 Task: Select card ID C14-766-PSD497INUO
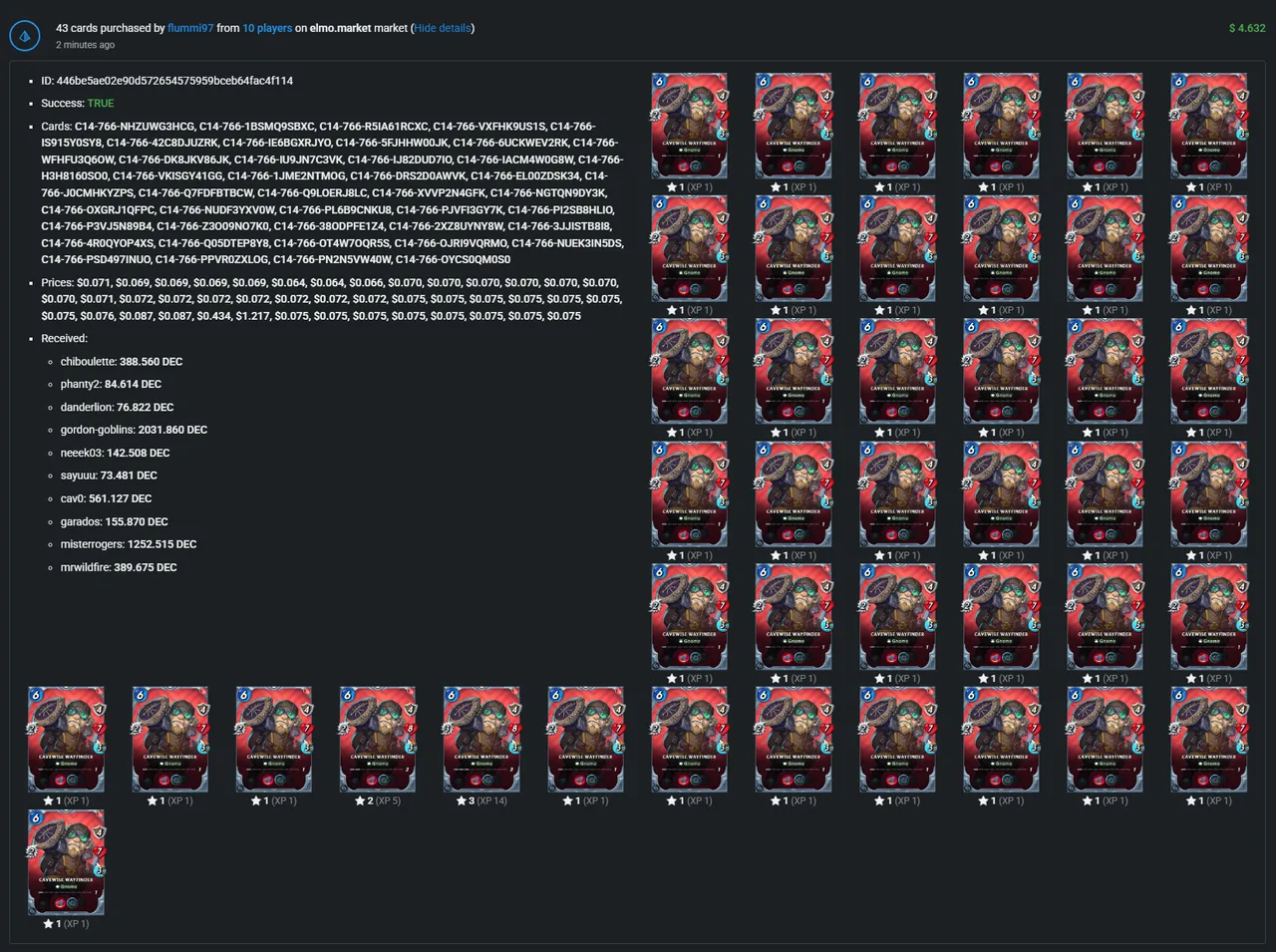coord(98,259)
